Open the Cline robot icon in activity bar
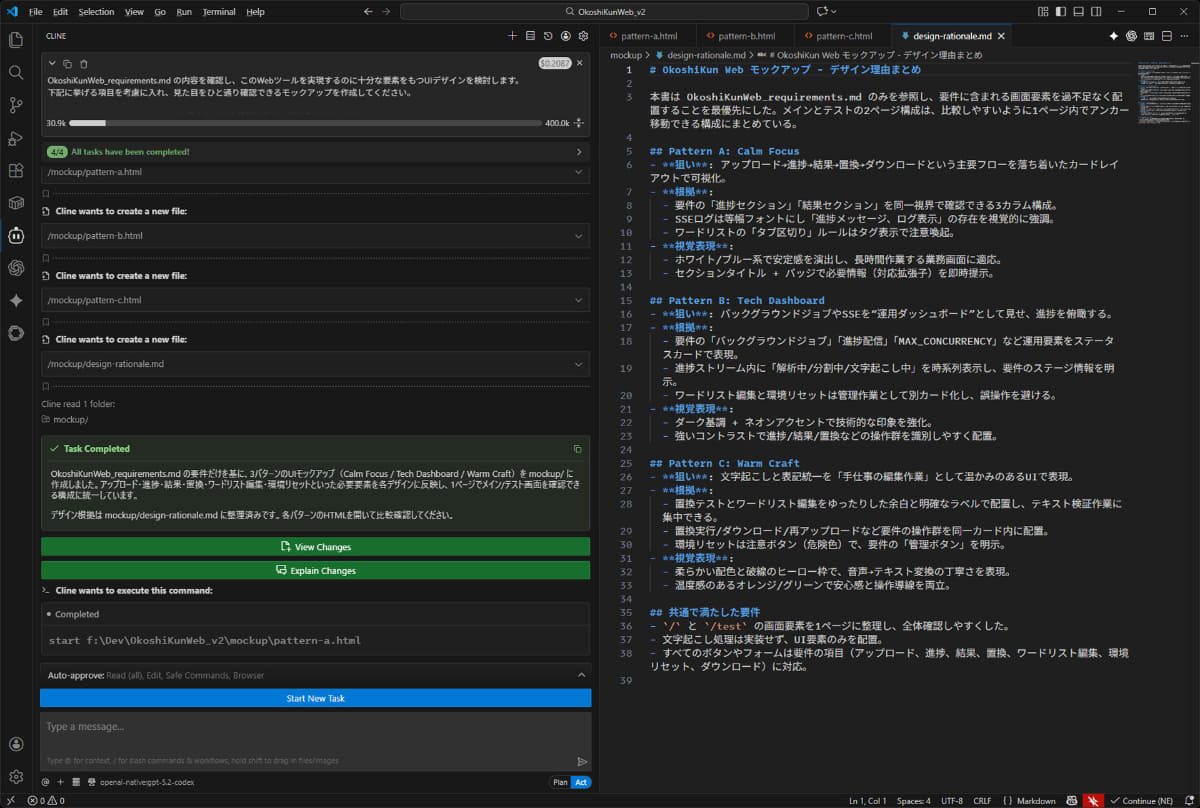Image resolution: width=1200 pixels, height=808 pixels. pyautogui.click(x=16, y=236)
